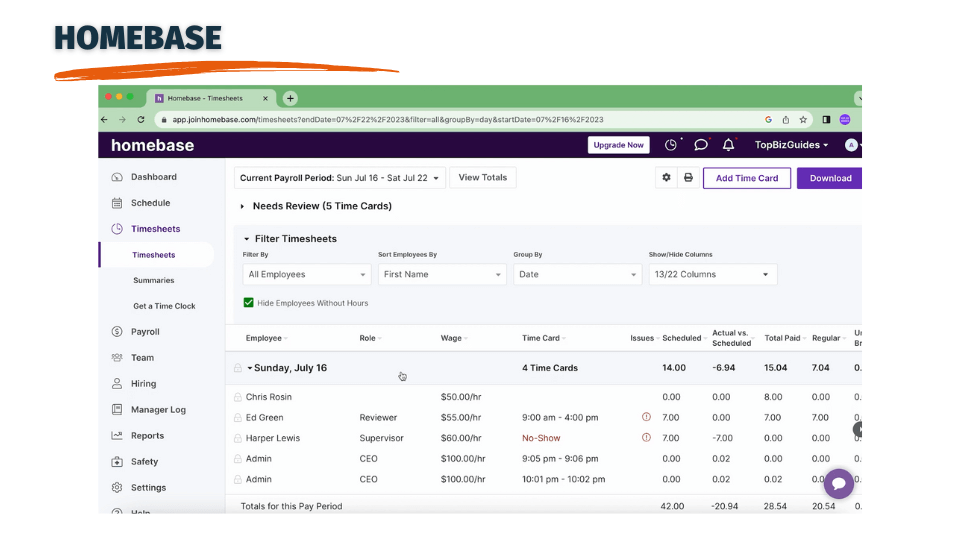Click the Hiring person icon

[117, 384]
